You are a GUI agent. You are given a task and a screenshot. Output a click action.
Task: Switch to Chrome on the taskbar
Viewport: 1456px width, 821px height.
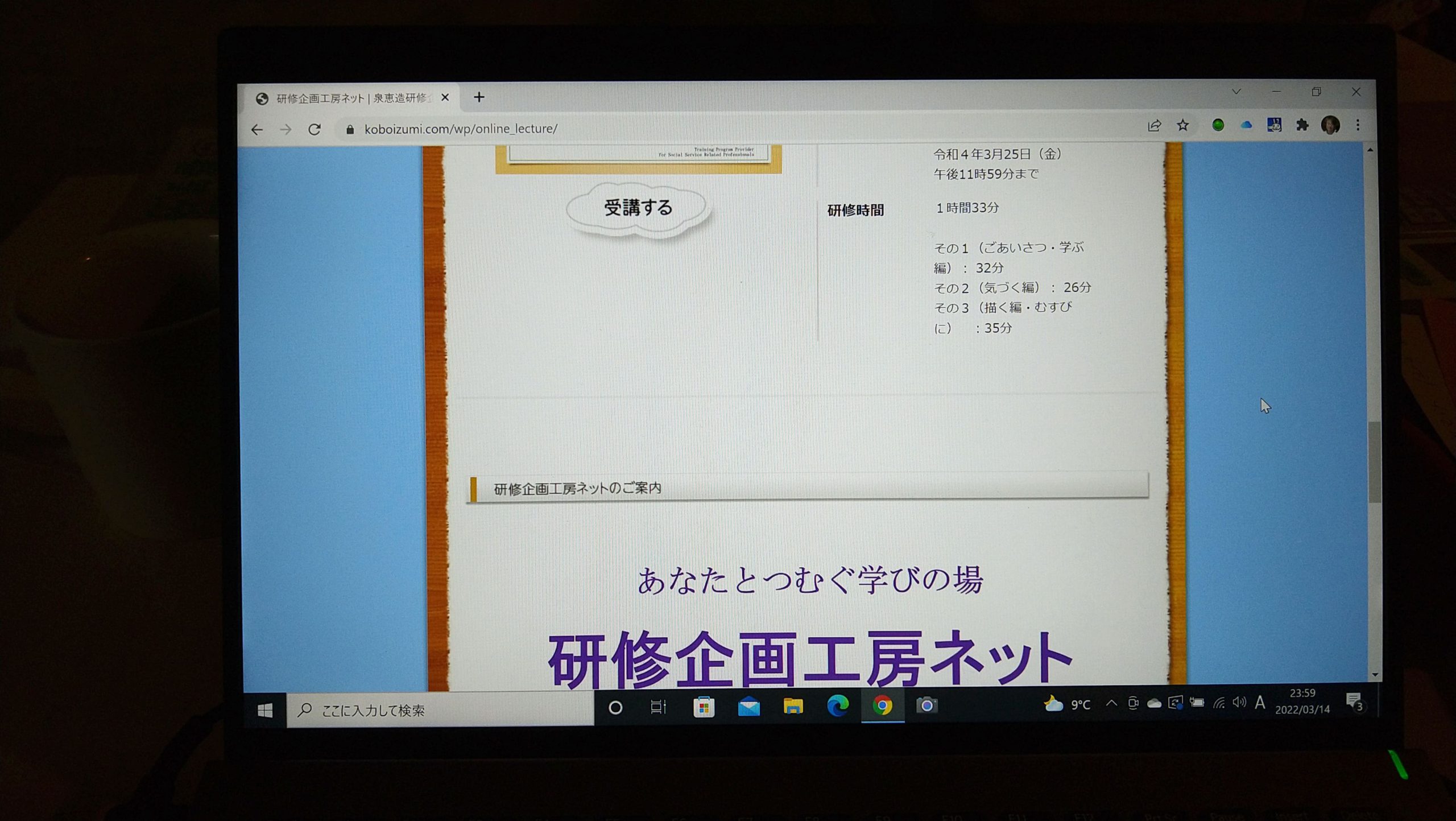pos(883,706)
